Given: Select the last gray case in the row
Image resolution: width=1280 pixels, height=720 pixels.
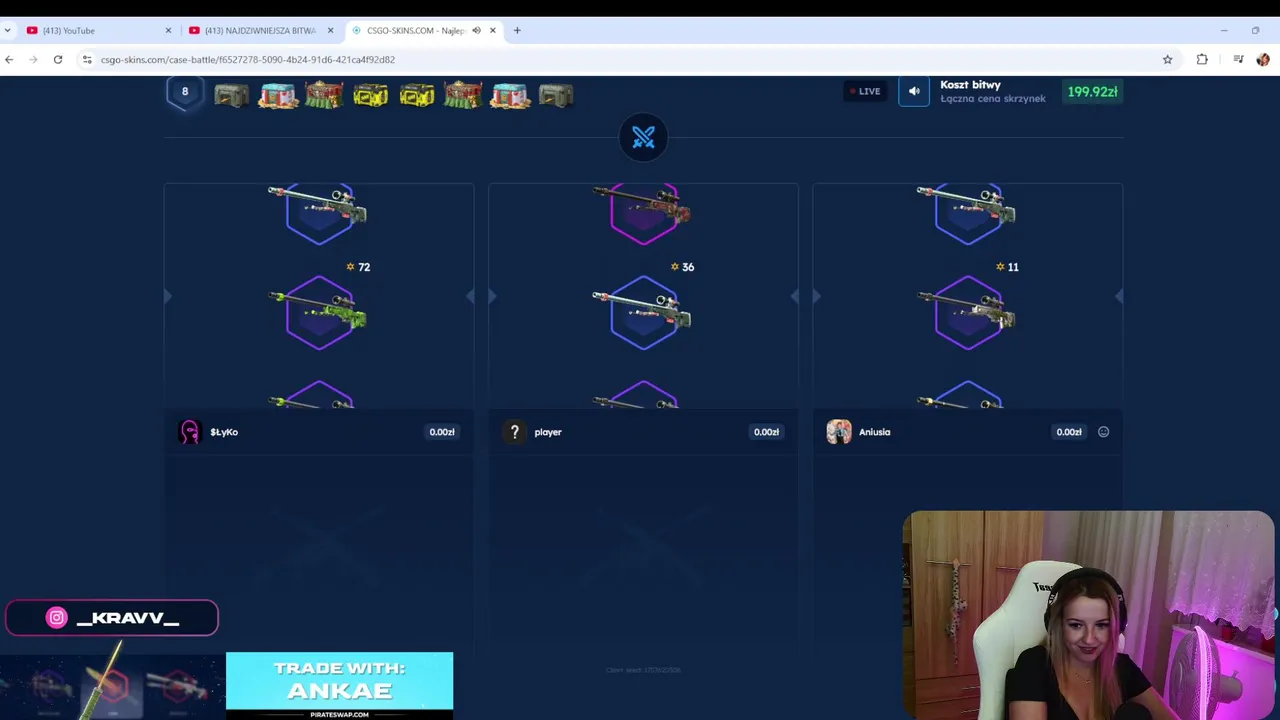Looking at the screenshot, I should pyautogui.click(x=556, y=96).
